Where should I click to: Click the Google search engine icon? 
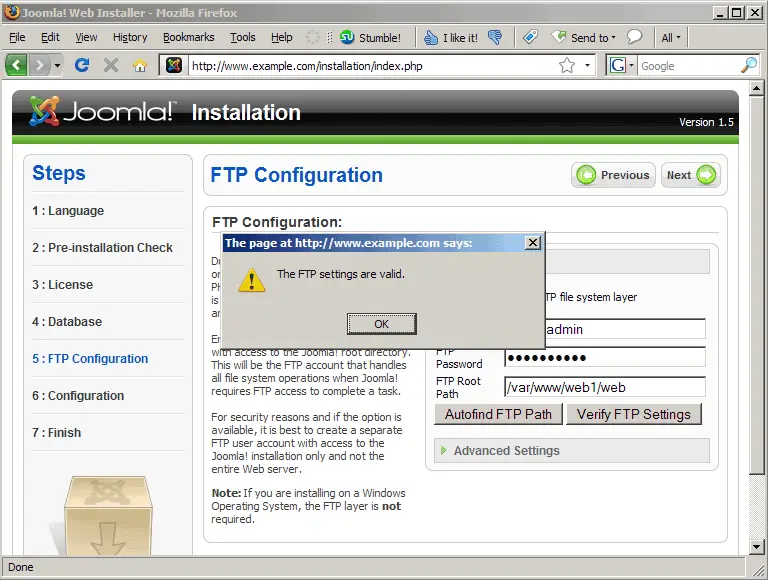click(x=618, y=65)
